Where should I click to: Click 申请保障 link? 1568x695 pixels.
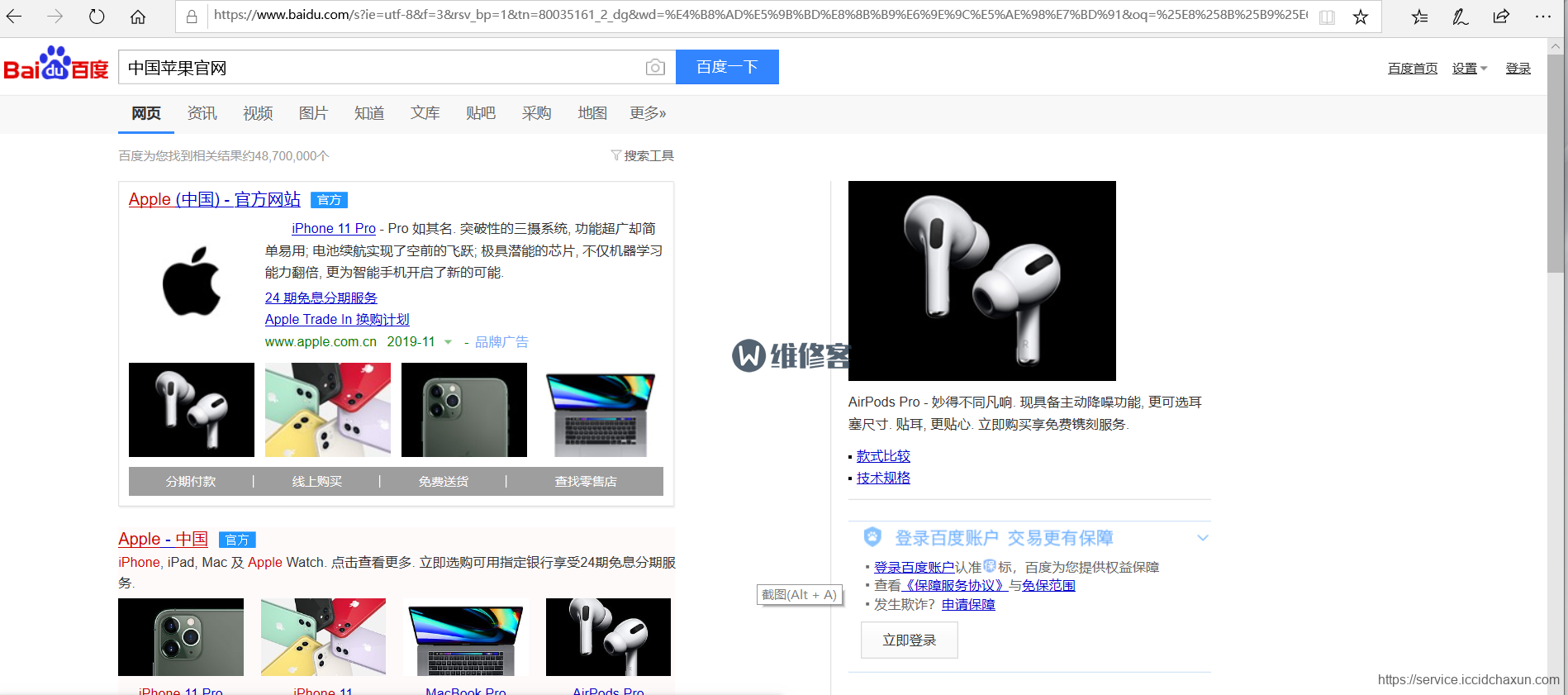point(968,604)
